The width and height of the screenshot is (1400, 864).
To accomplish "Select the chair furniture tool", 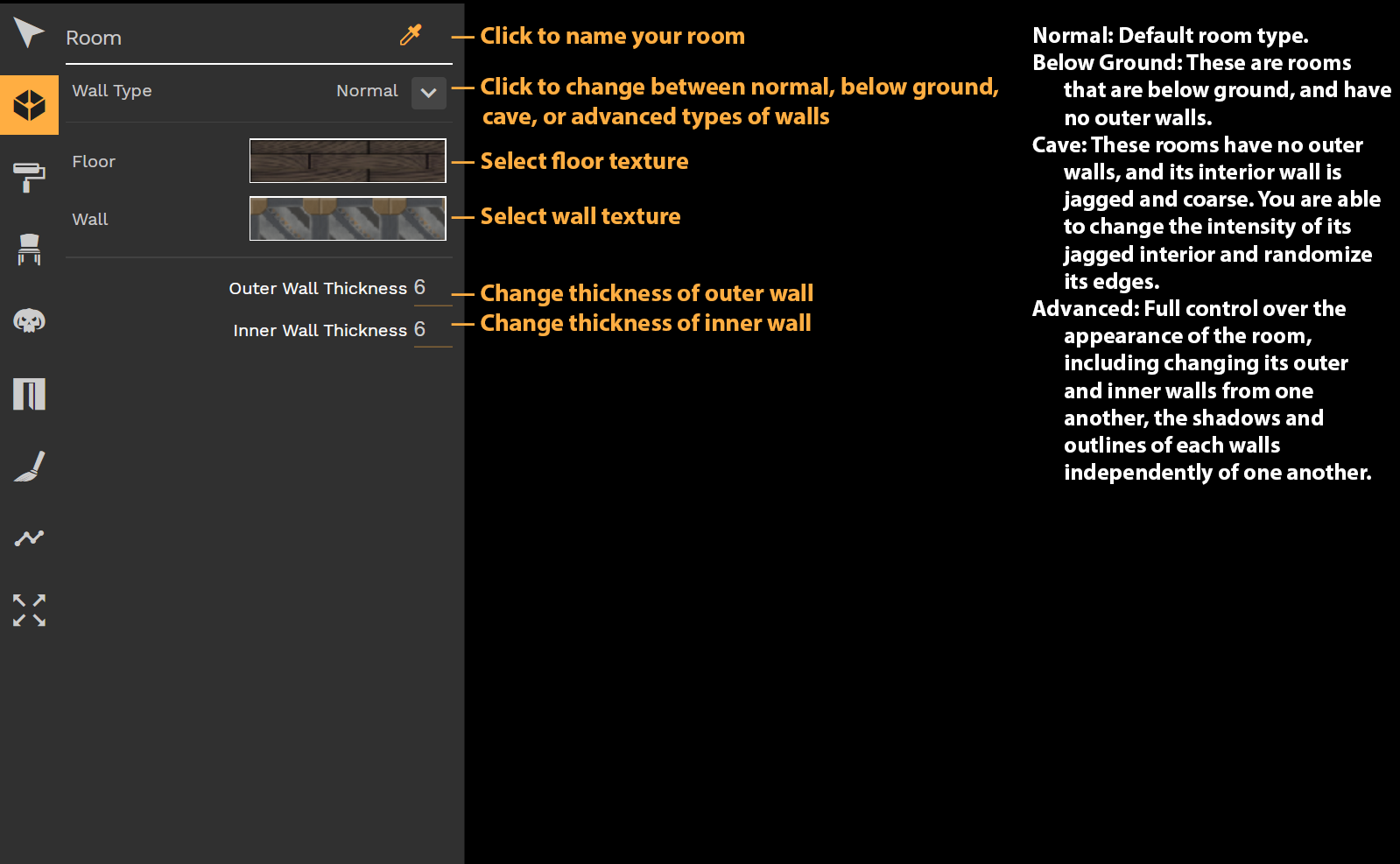I will click(x=29, y=249).
